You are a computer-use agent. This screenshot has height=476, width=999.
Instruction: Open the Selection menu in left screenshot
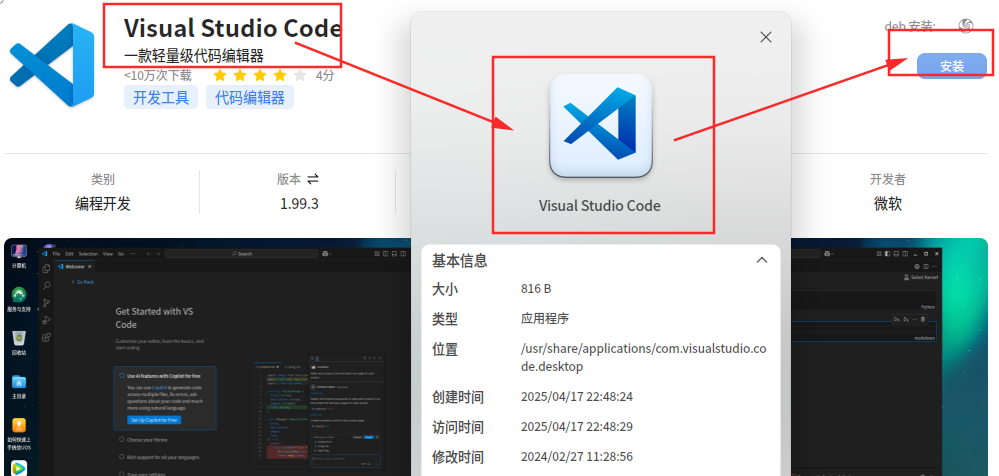tap(88, 254)
